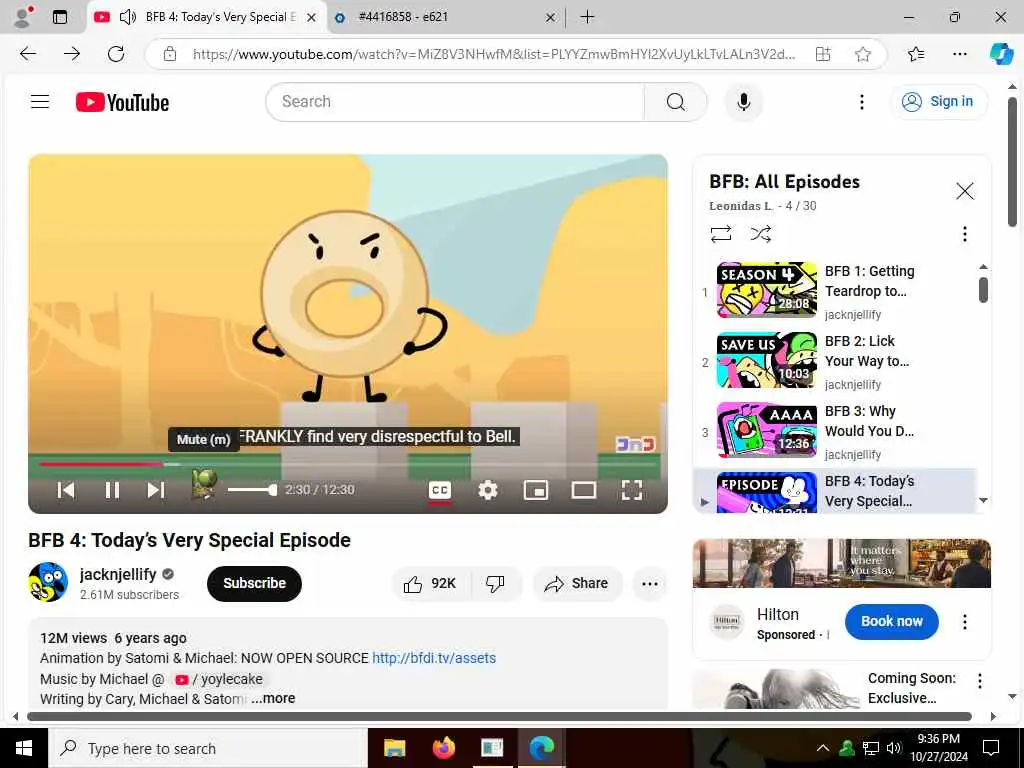Start voice search with the microphone
This screenshot has width=1024, height=768.
point(743,102)
